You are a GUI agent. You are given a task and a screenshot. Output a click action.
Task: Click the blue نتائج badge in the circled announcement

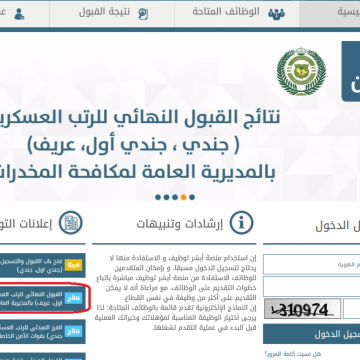pyautogui.click(x=73, y=298)
